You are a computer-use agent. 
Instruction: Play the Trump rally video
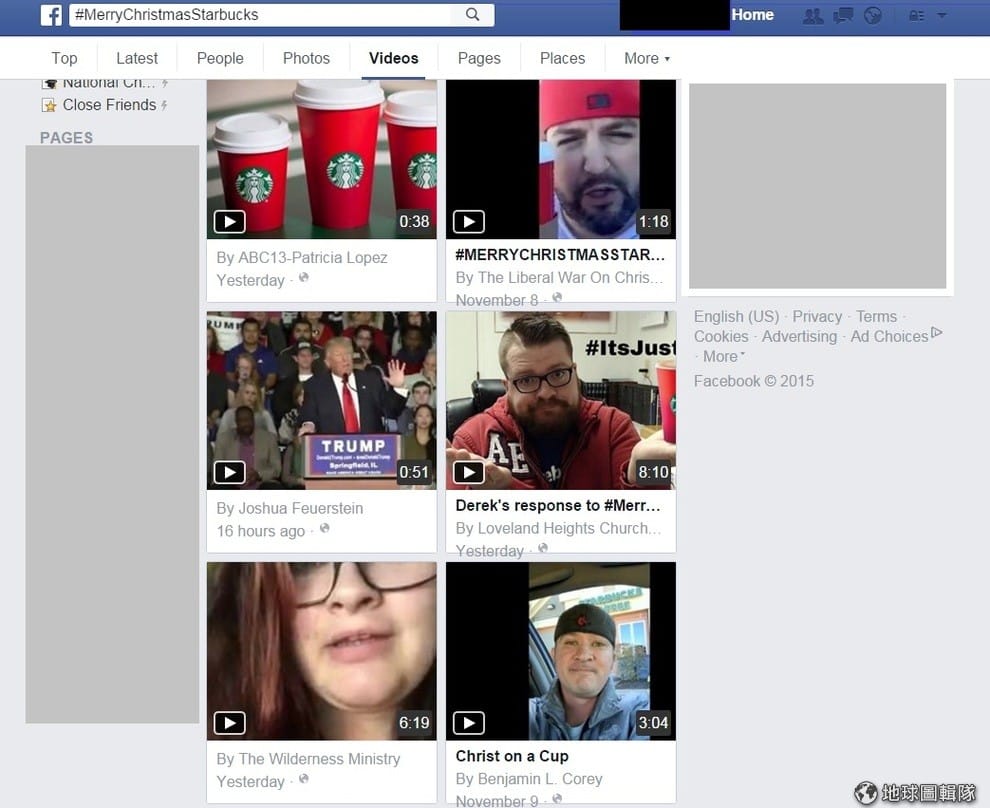[321, 400]
